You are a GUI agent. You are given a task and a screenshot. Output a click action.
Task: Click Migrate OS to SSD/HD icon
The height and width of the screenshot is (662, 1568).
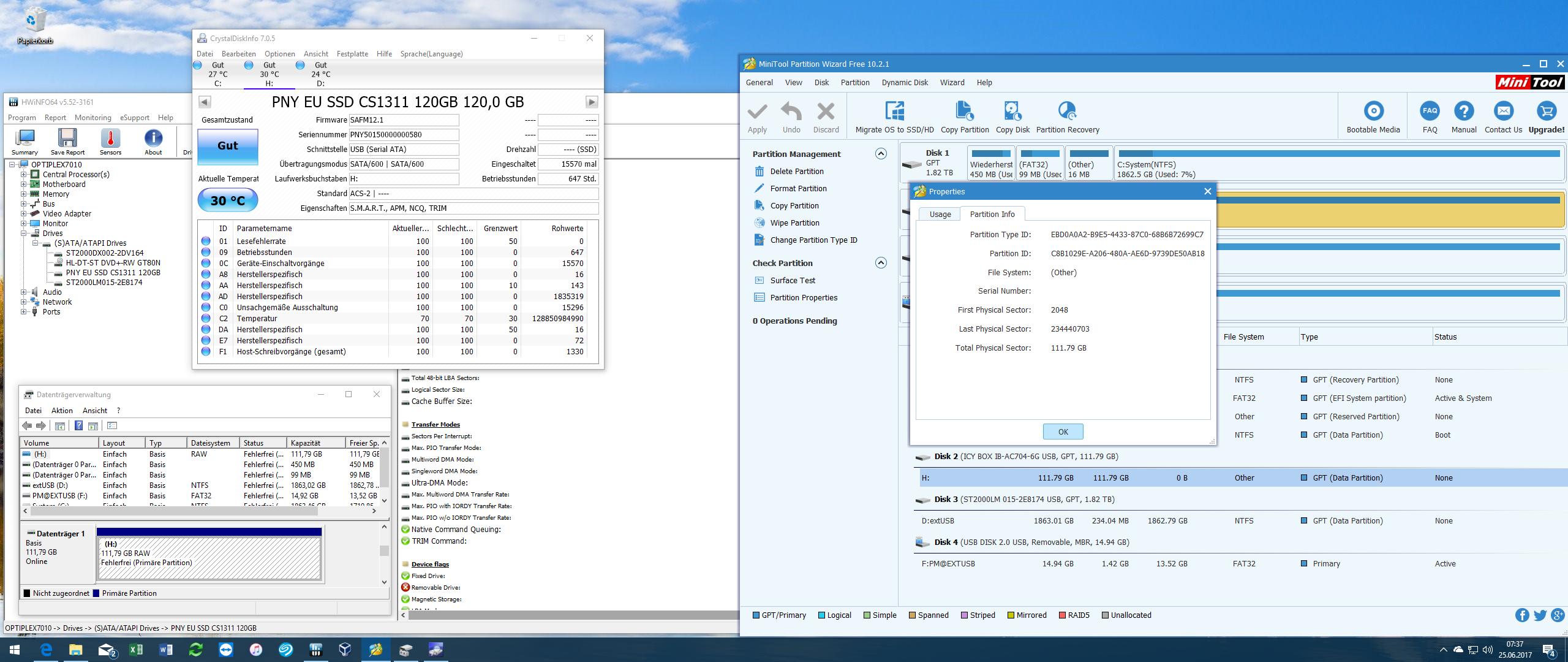(x=894, y=112)
